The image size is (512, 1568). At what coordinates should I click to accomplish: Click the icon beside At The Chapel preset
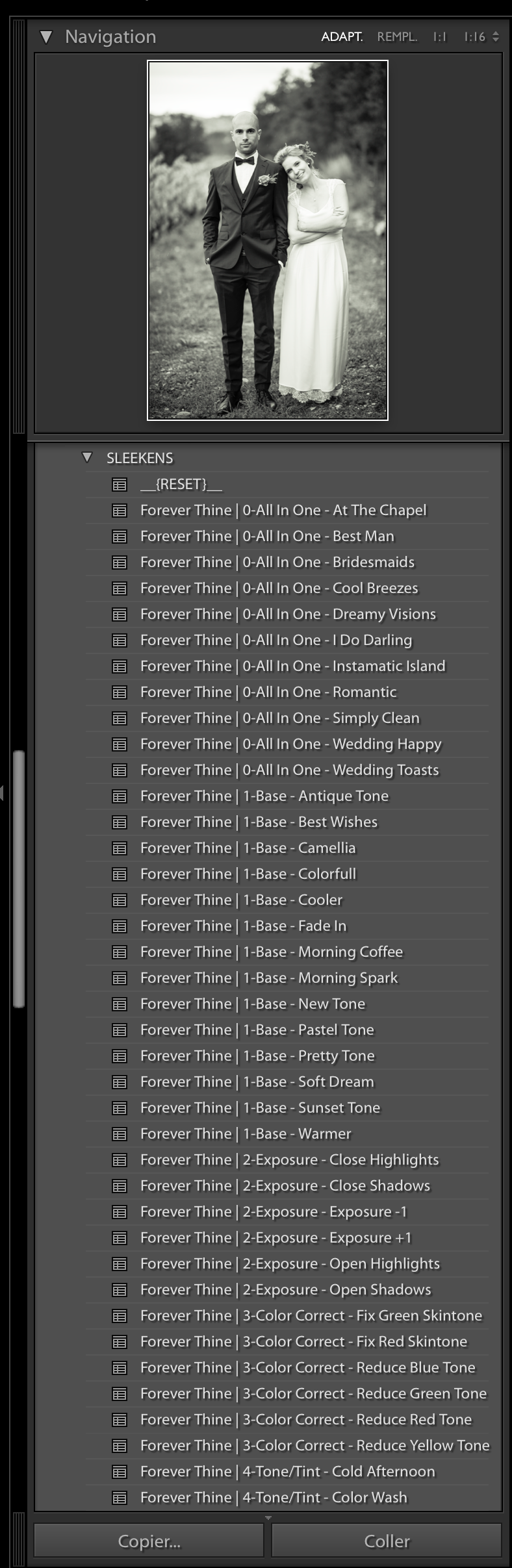120,511
